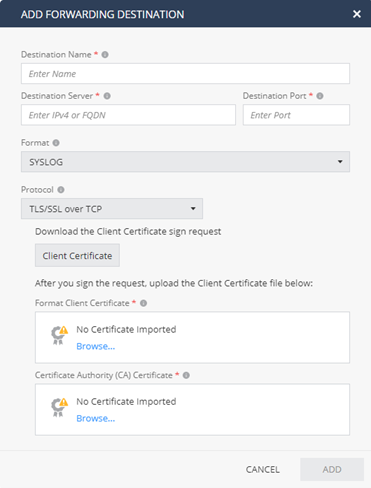Click 'No Certificate Imported' under CA Certificate
This screenshot has height=488, width=371.
point(126,401)
